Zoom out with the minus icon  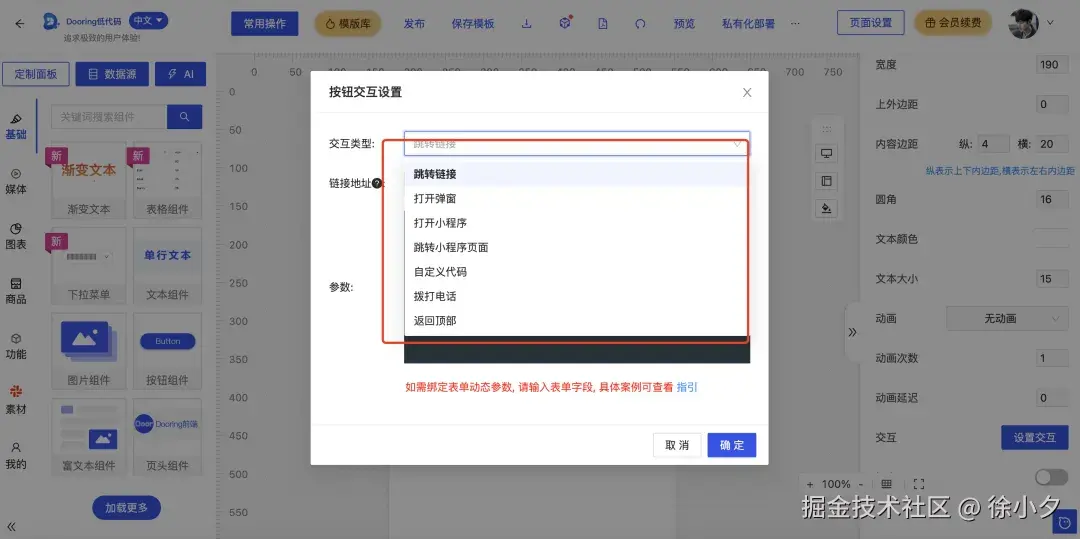[861, 484]
